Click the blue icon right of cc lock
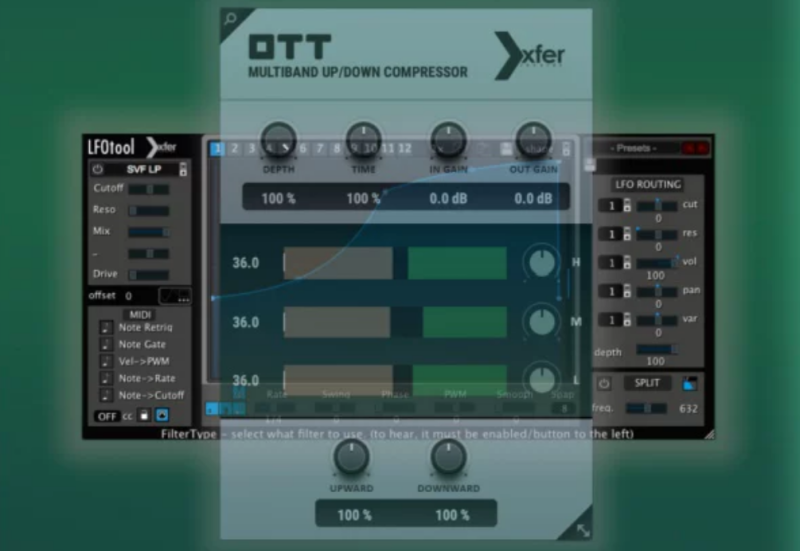800x551 pixels. (x=162, y=415)
